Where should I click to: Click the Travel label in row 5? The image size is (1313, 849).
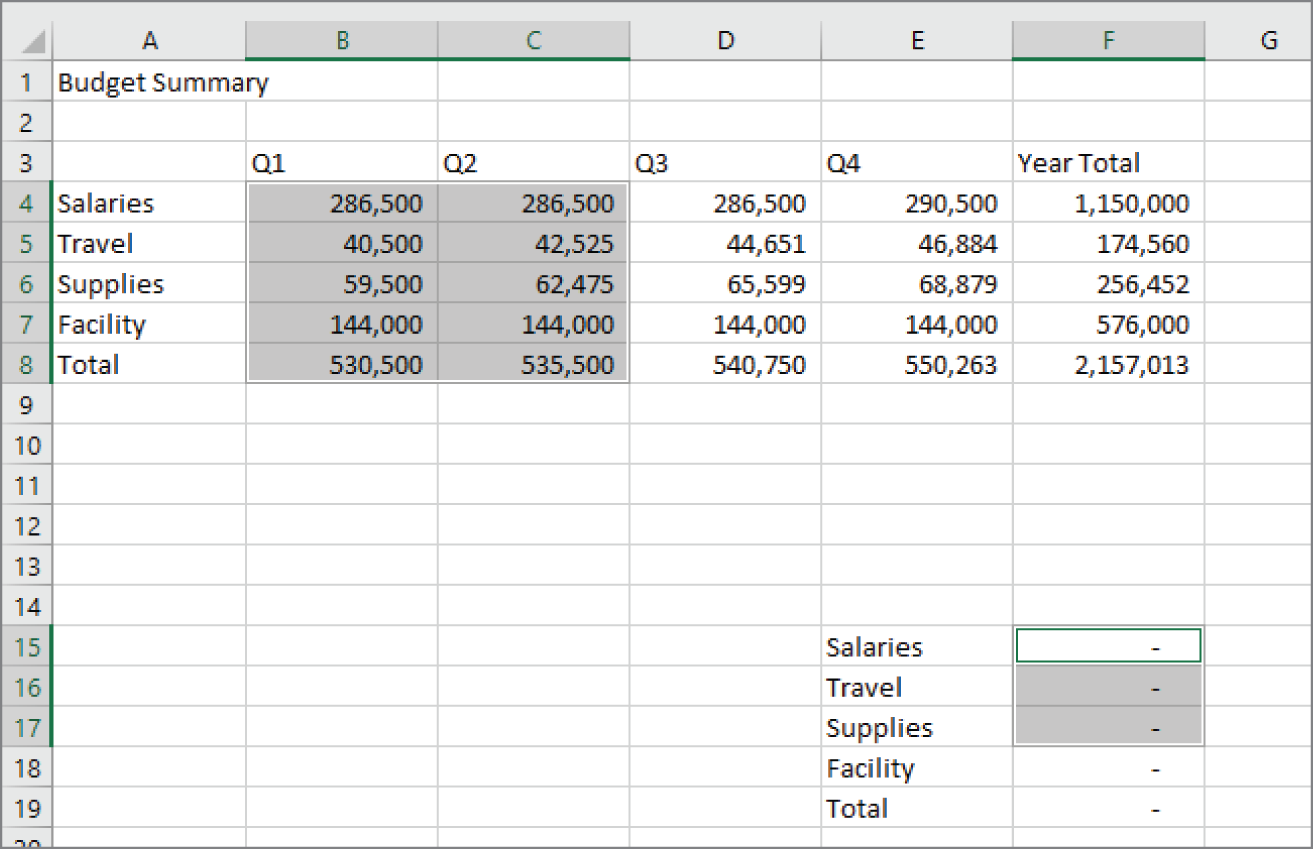[149, 244]
